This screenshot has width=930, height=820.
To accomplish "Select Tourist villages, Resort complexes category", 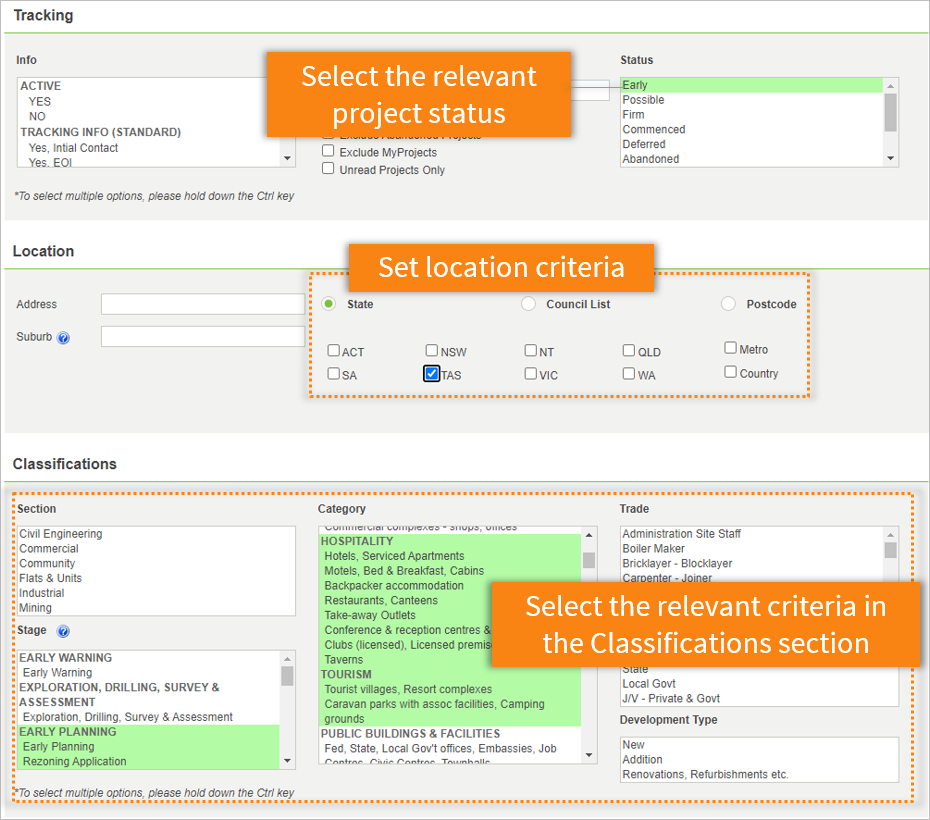I will pyautogui.click(x=450, y=690).
